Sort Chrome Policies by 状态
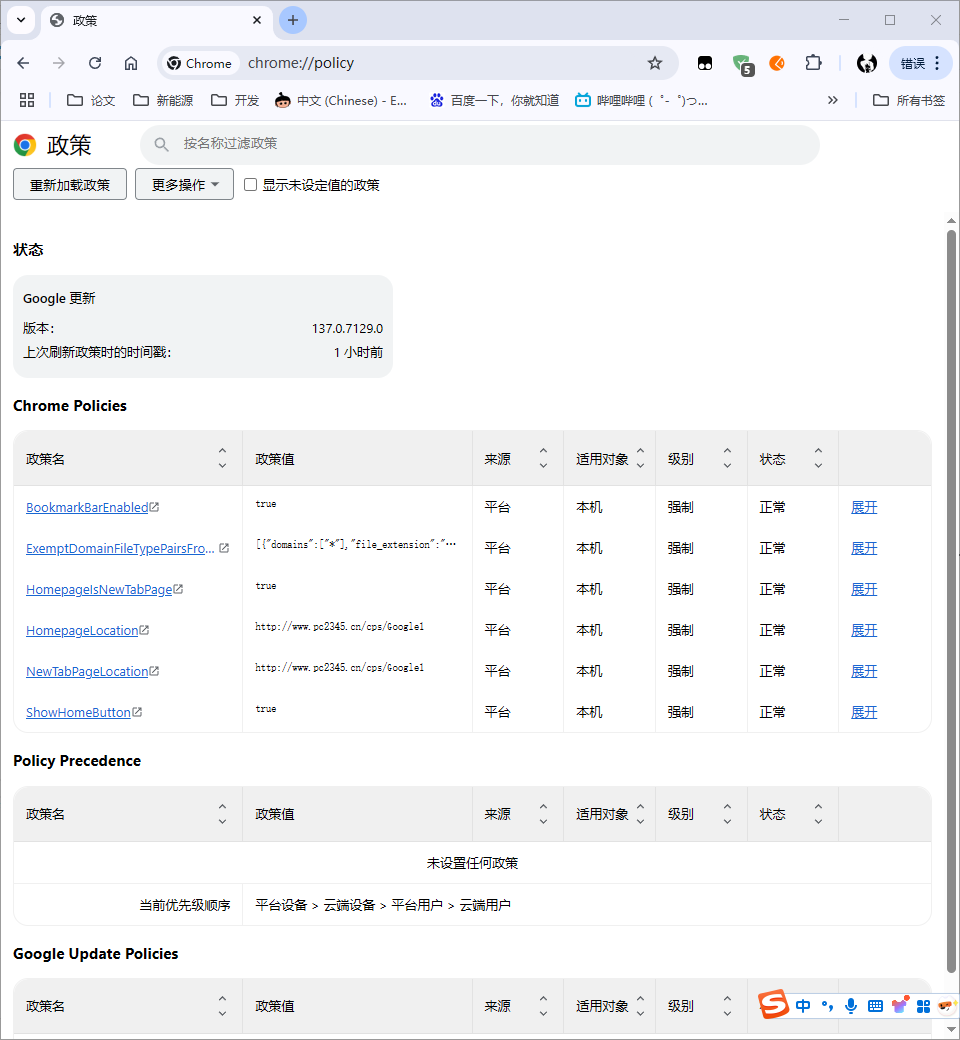The image size is (960, 1040). (818, 458)
